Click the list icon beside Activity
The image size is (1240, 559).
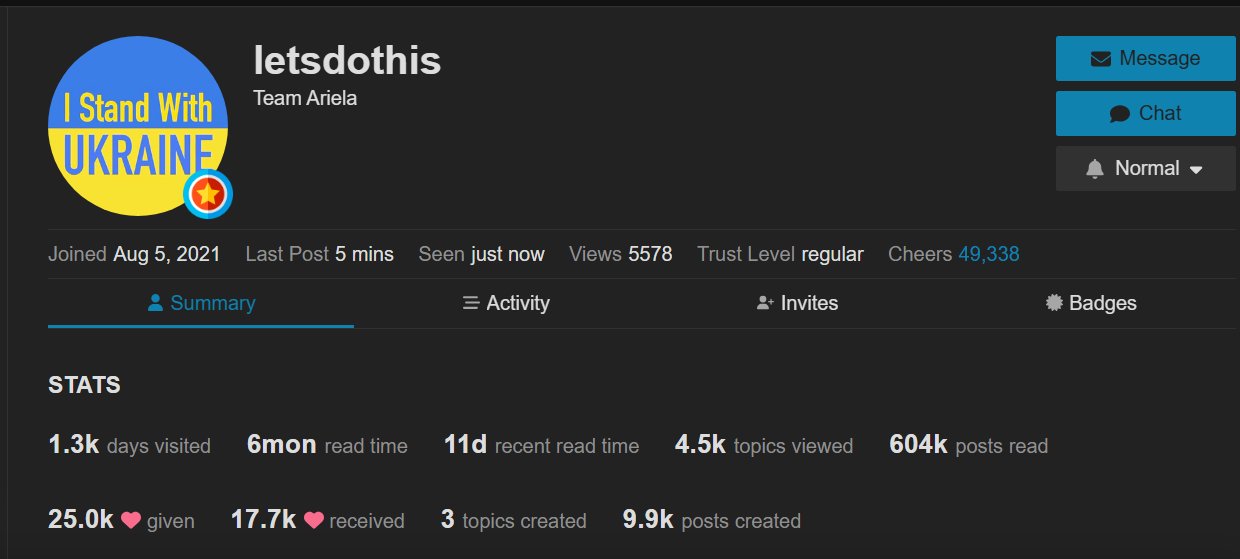point(471,303)
